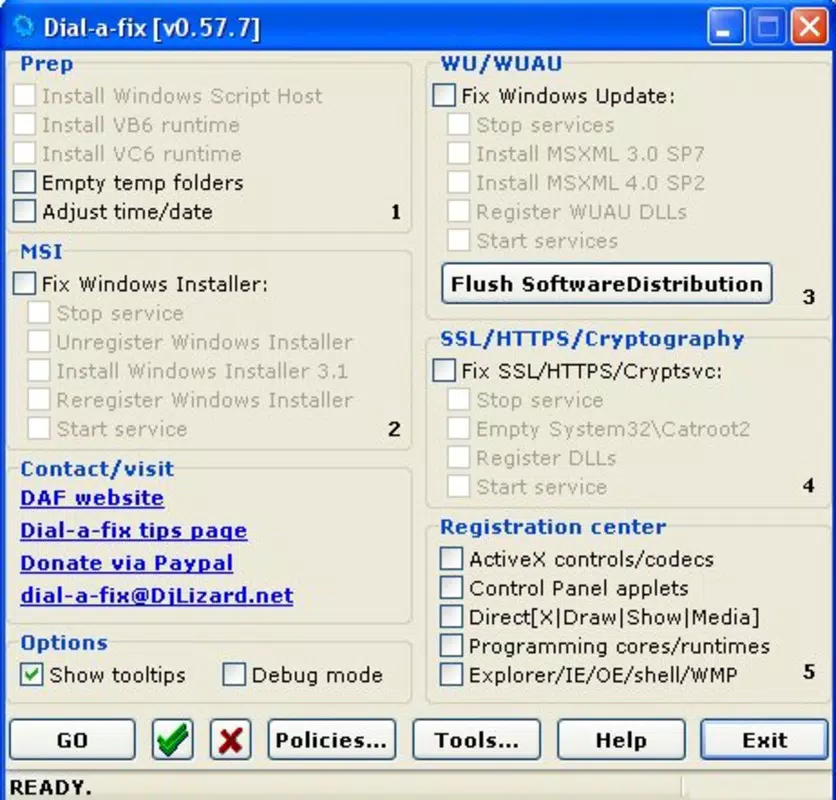This screenshot has height=800, width=836.
Task: Click the Help button
Action: tap(621, 739)
